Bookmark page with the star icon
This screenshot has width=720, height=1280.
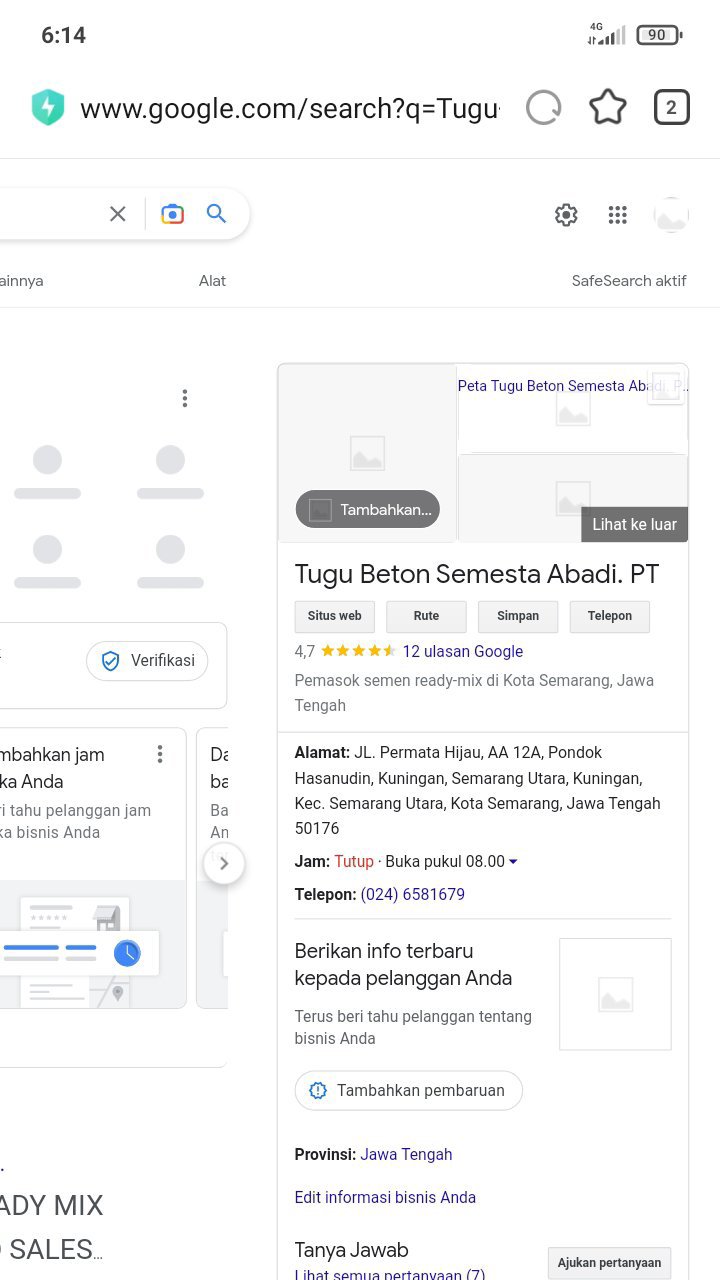[607, 108]
